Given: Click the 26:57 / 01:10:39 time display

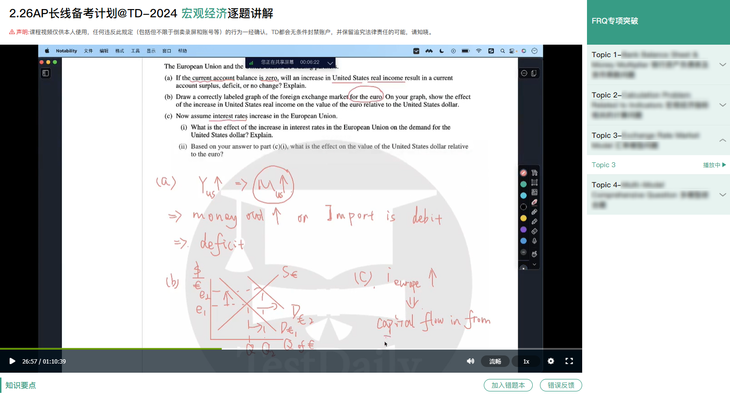Looking at the screenshot, I should coord(44,361).
